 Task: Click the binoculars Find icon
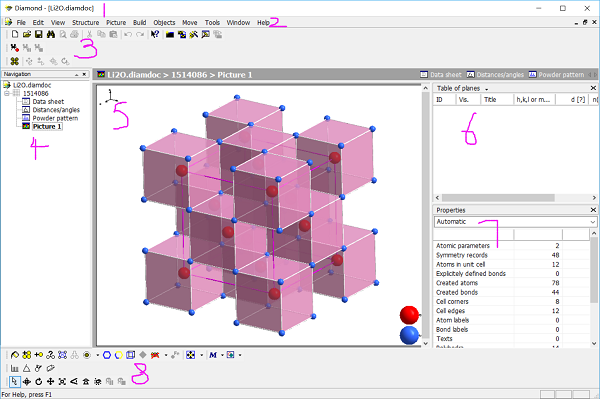pyautogui.click(x=51, y=34)
